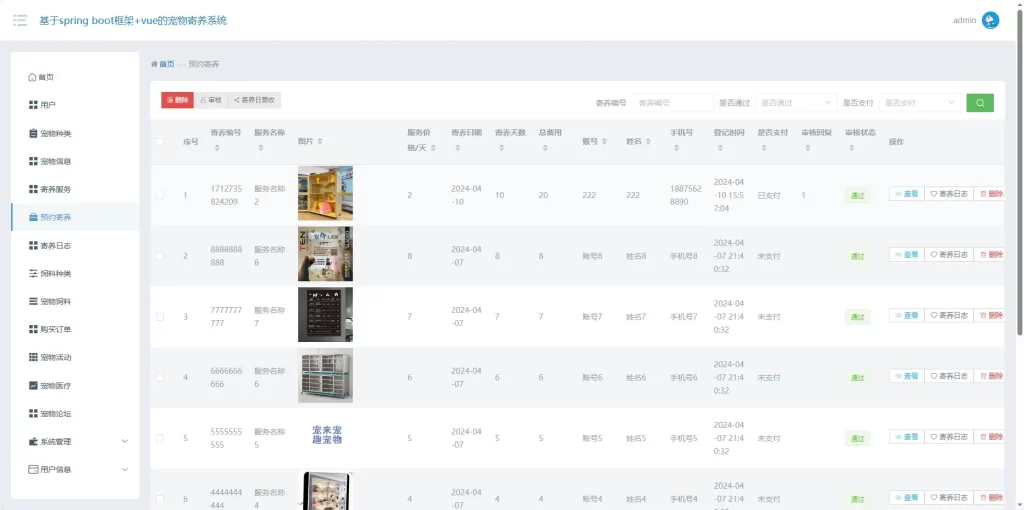Viewport: 1024px width, 510px height.
Task: Sort by 寄养编号 column sort arrows
Action: (x=217, y=149)
